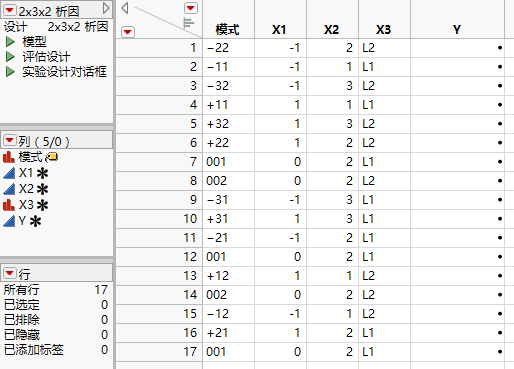Viewport: 514px width, 369px height.
Task: Select row number 7 header
Action: point(159,162)
